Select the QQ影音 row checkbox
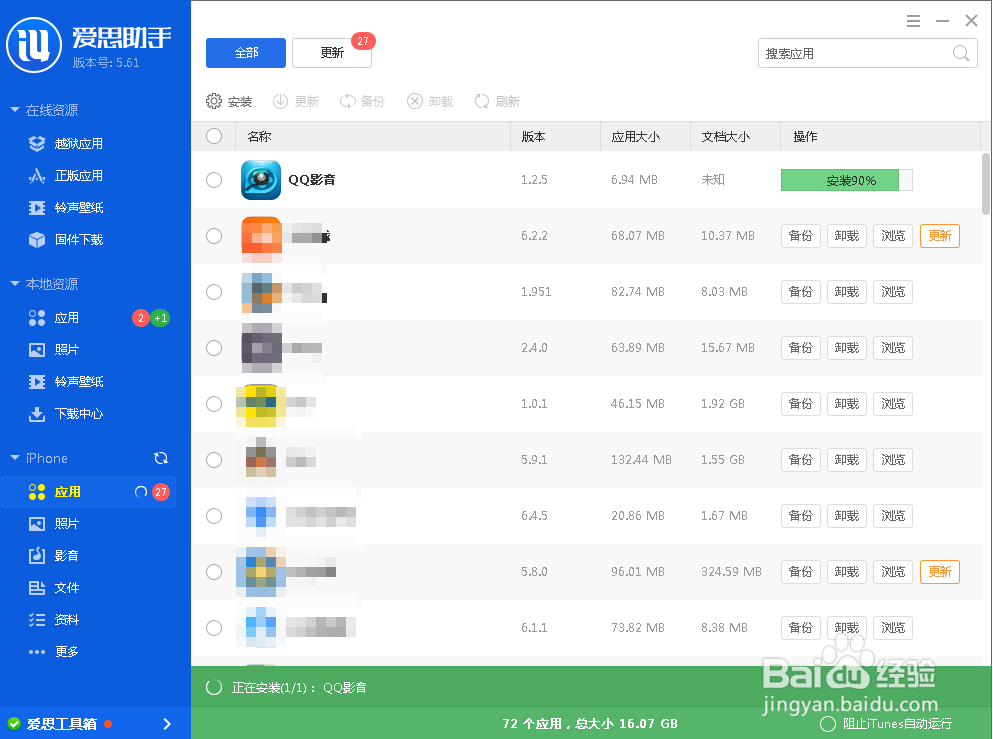This screenshot has width=993, height=739. click(214, 180)
